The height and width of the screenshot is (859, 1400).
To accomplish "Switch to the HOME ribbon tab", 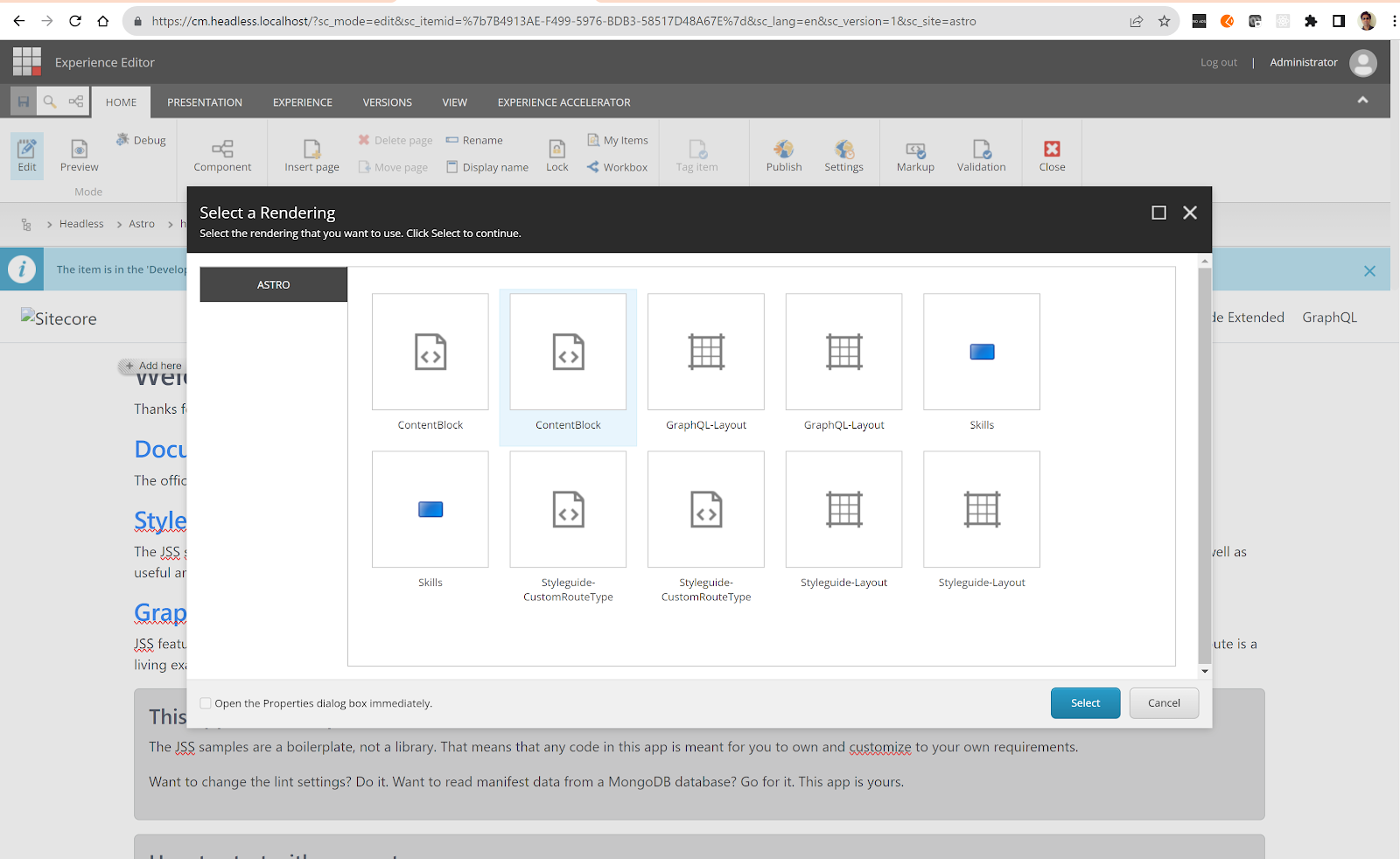I will (121, 102).
